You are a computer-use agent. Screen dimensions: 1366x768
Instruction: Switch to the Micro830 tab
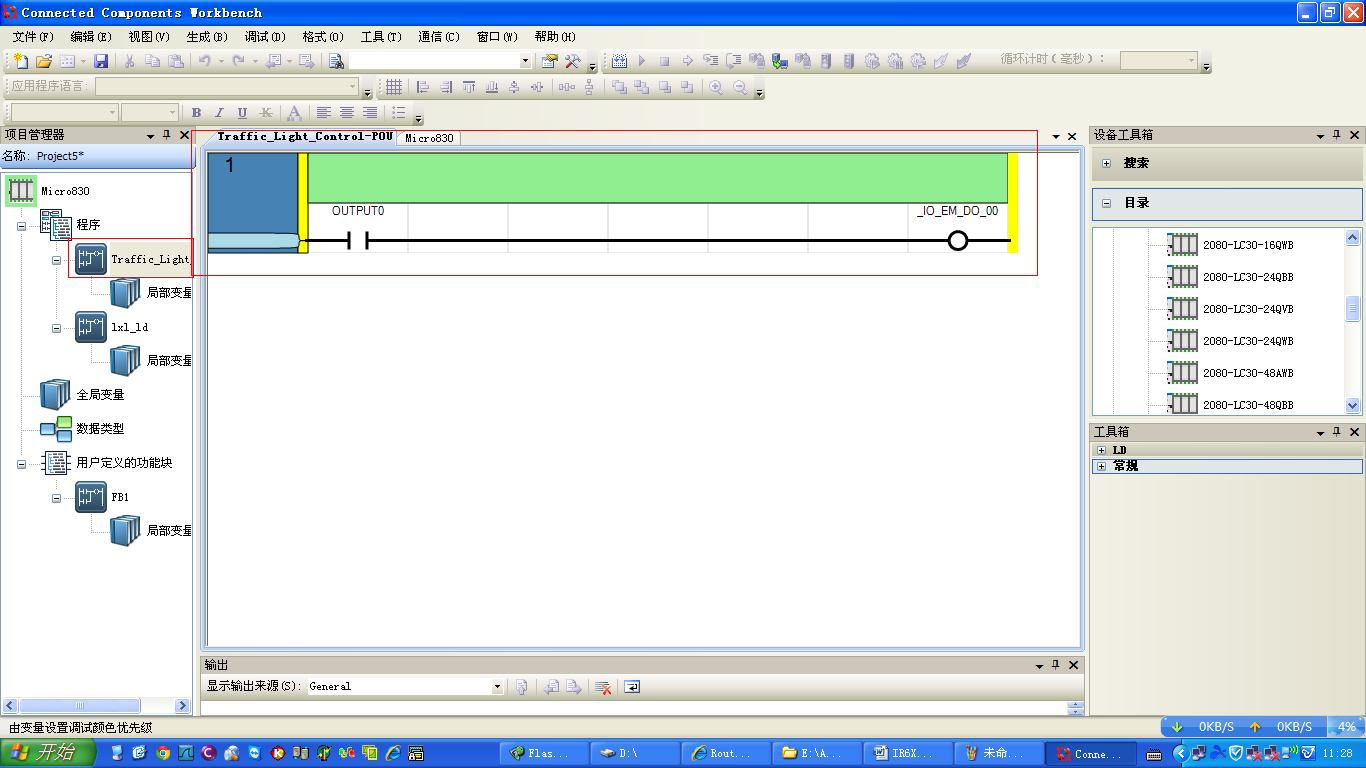click(429, 139)
